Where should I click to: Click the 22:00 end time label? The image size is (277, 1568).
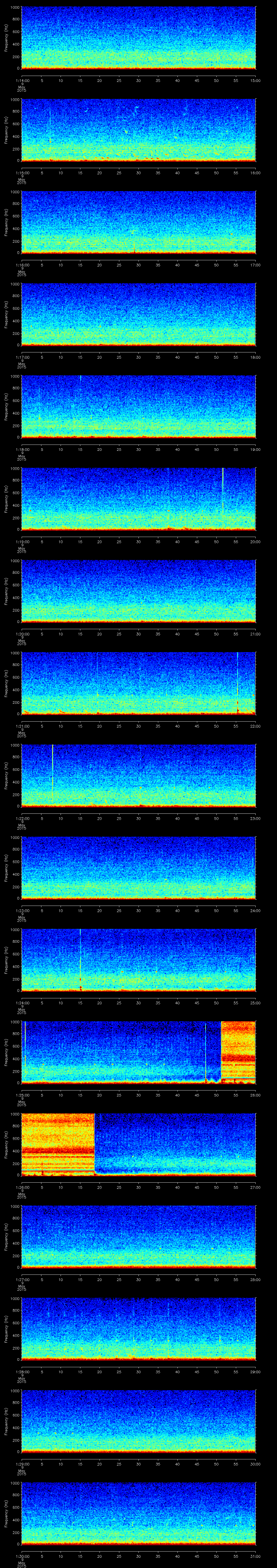point(256,726)
